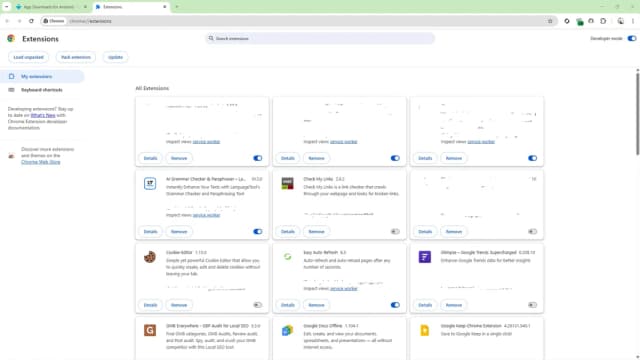640x360 pixels.
Task: Click the Cookie-Editor extension title text
Action: (x=179, y=253)
